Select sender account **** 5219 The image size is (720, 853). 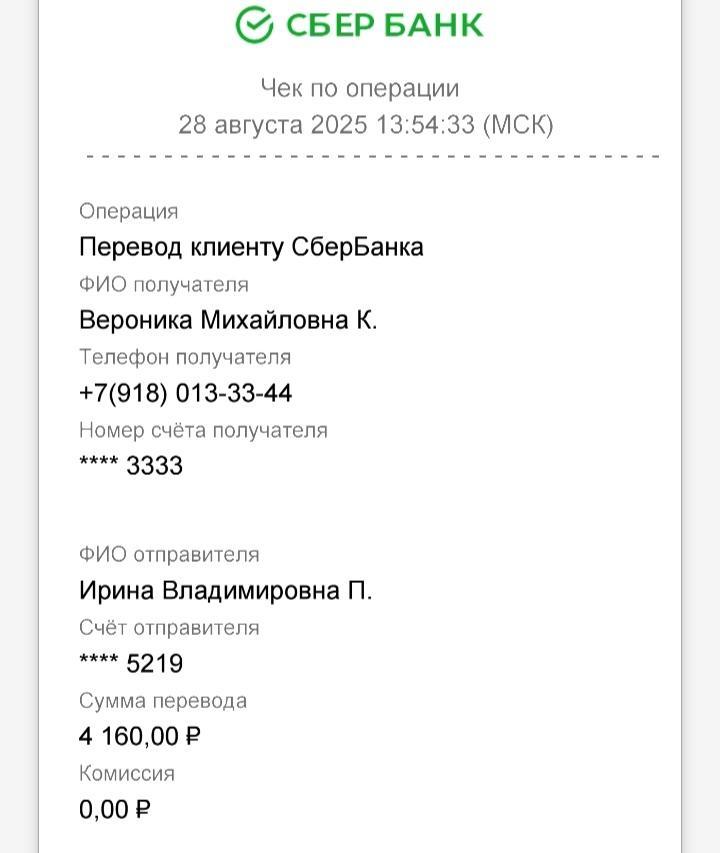(131, 664)
